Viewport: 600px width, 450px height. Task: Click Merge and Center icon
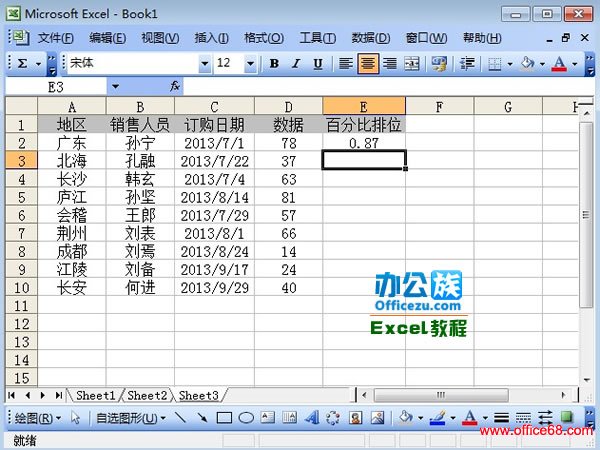pyautogui.click(x=412, y=64)
